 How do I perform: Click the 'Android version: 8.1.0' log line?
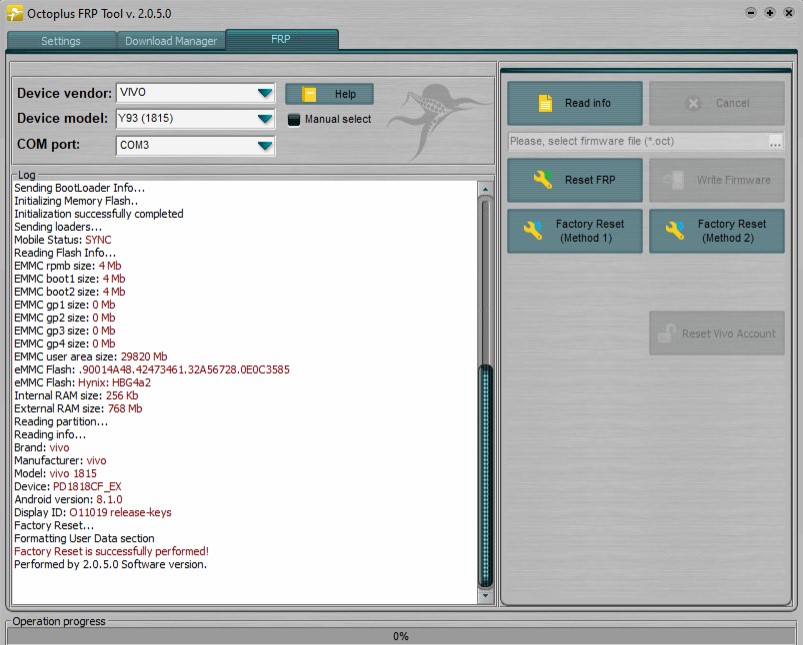[68, 499]
